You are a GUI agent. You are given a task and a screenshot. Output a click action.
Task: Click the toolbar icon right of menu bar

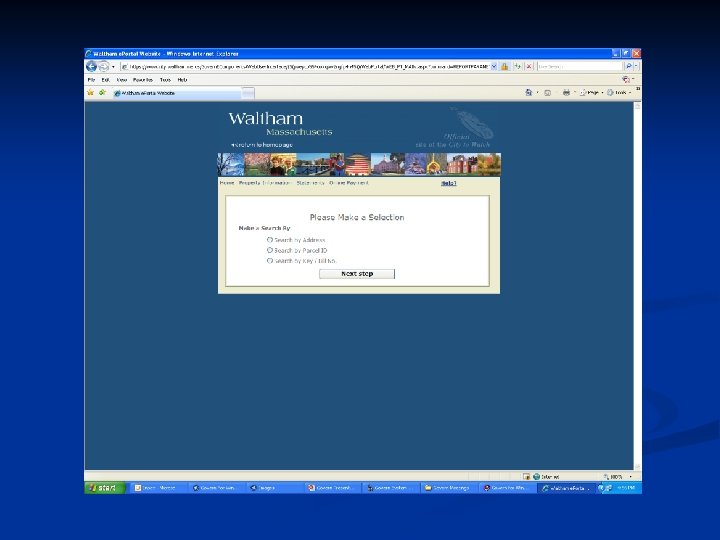point(626,80)
